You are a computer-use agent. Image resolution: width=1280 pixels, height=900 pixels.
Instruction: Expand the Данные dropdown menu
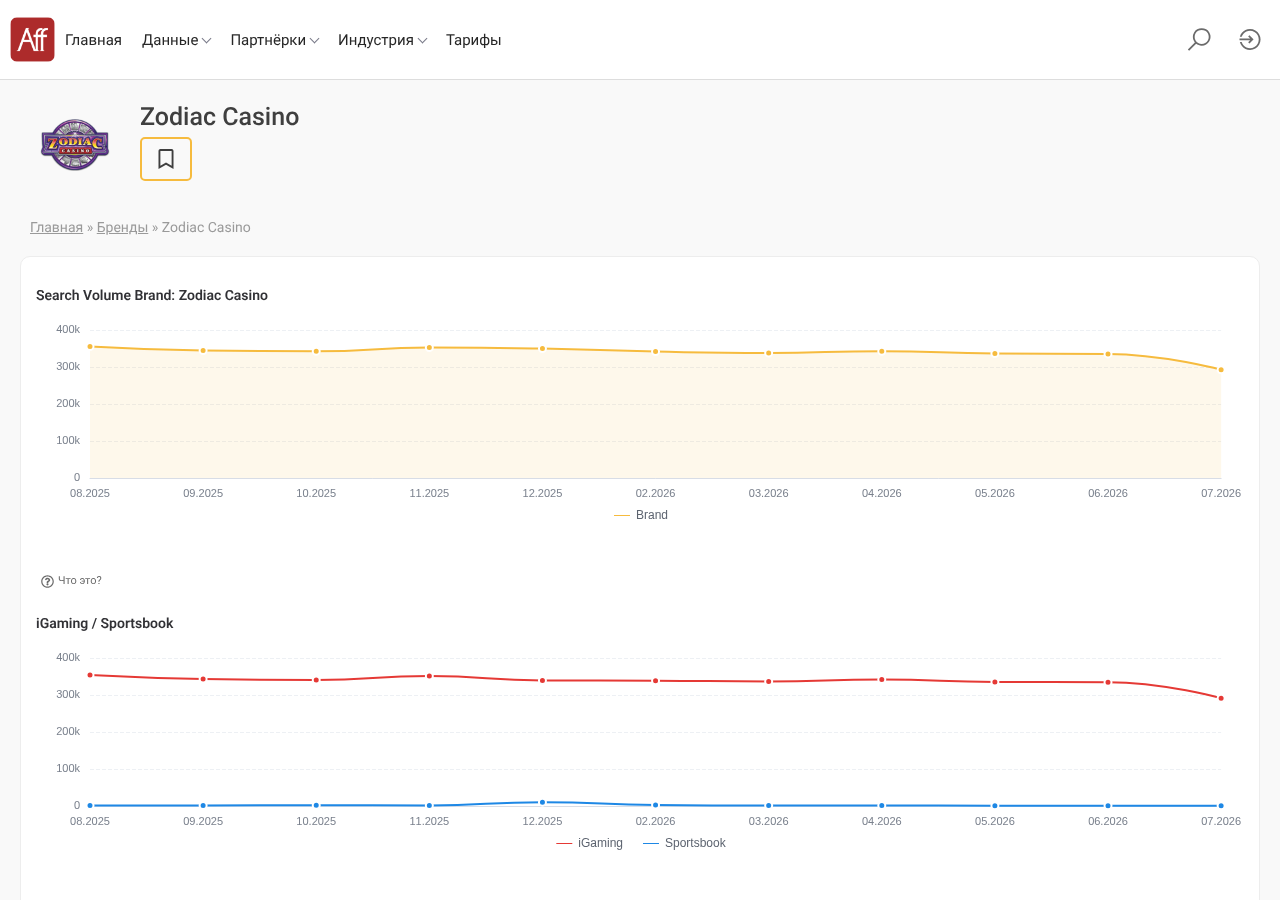176,40
